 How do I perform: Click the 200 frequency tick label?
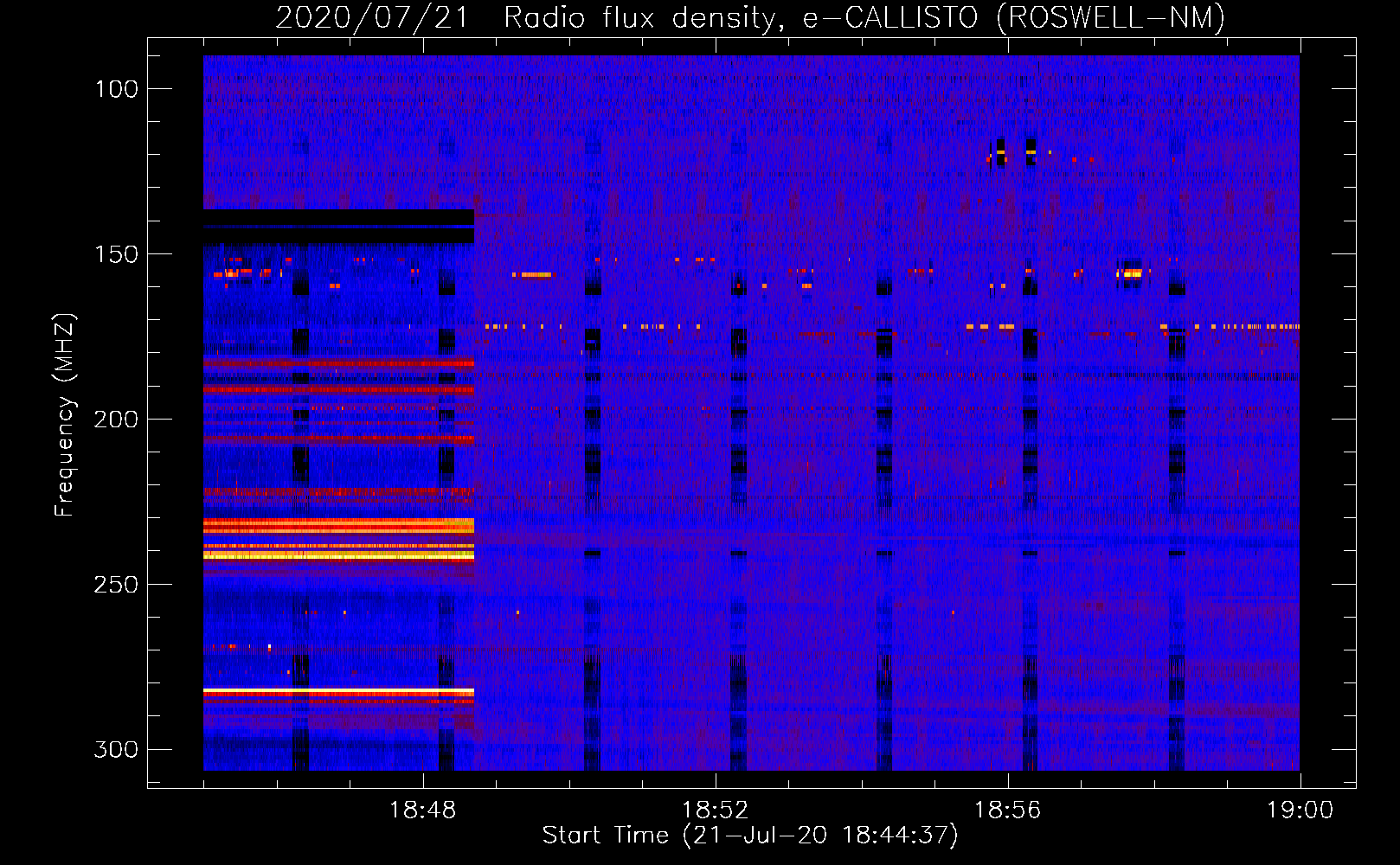(x=116, y=420)
